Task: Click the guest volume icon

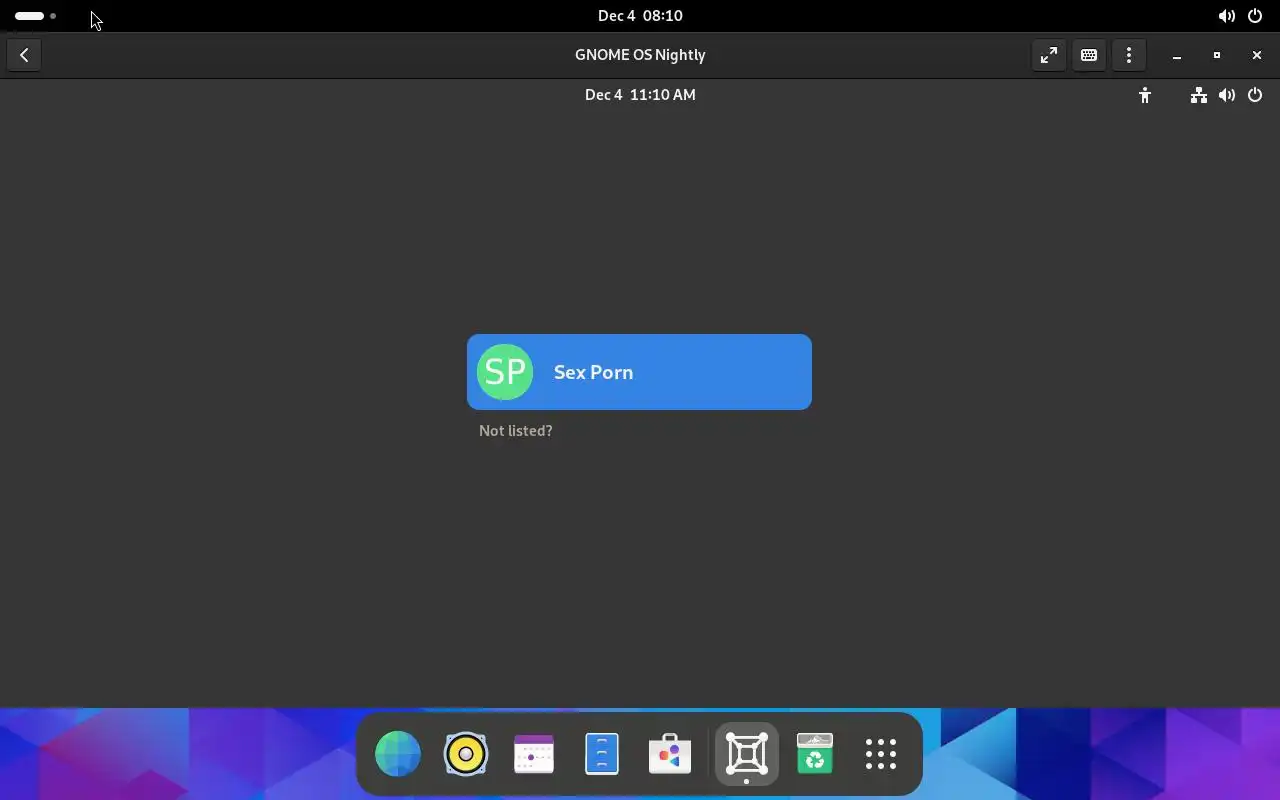Action: tap(1227, 95)
